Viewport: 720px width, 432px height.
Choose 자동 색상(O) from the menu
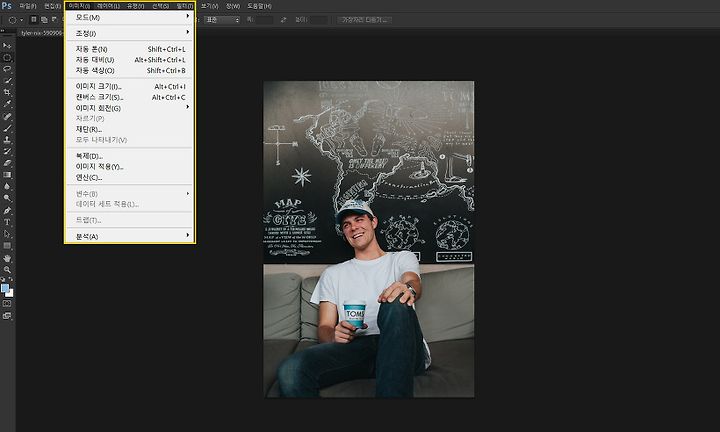(x=130, y=70)
